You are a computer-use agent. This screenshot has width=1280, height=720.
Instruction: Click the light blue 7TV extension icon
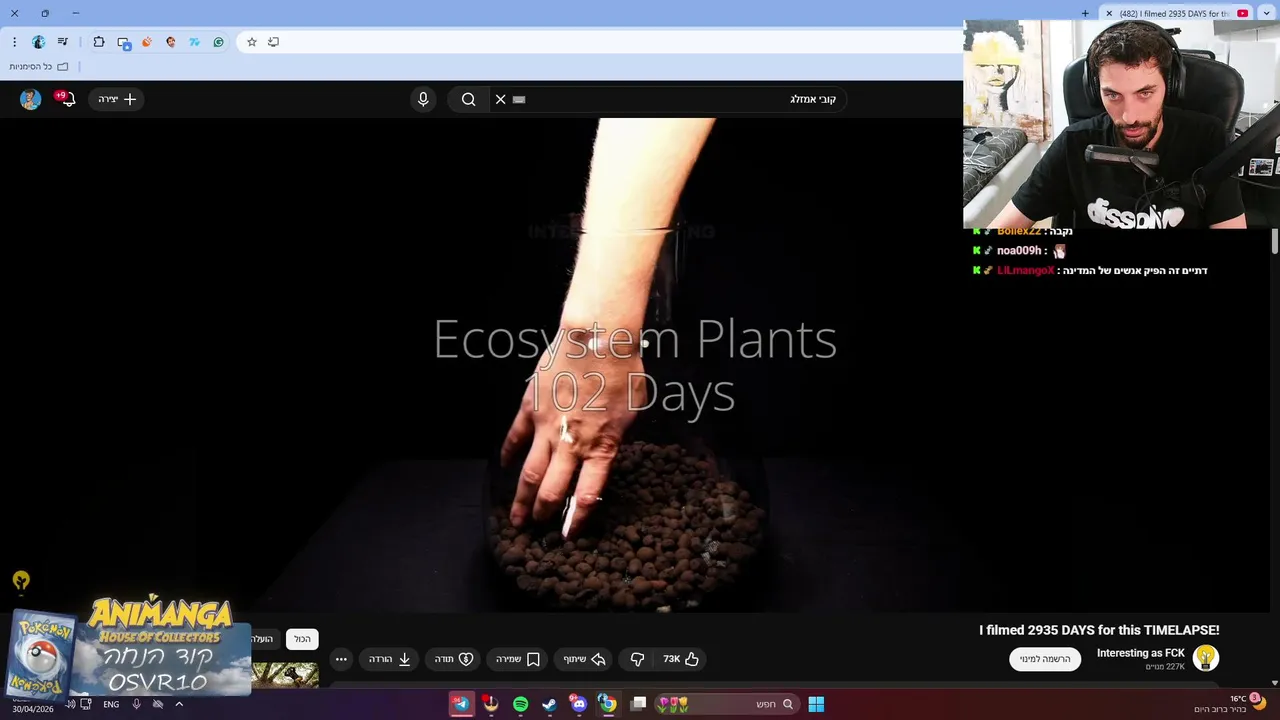pos(194,42)
